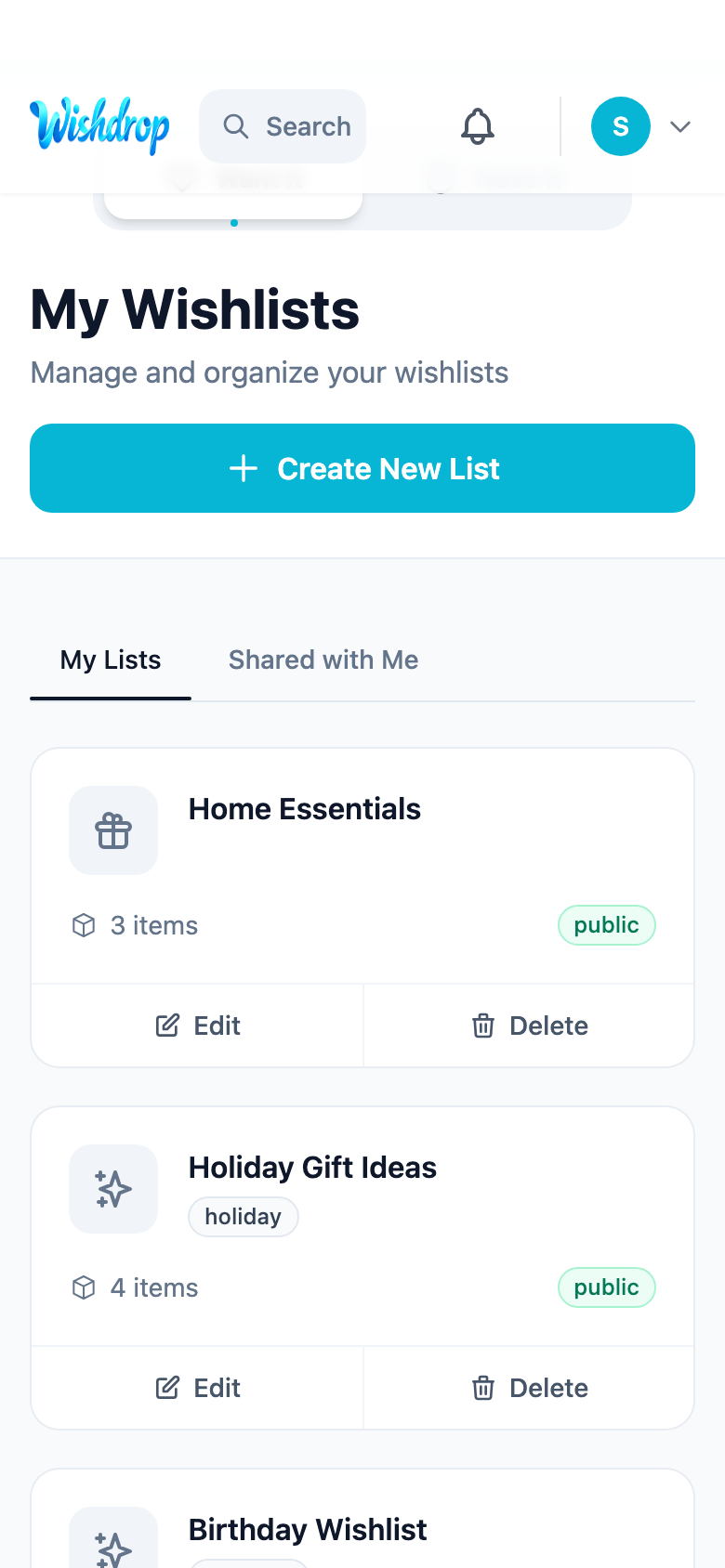725x1568 pixels.
Task: Switch to the Shared with Me tab
Action: coord(323,660)
